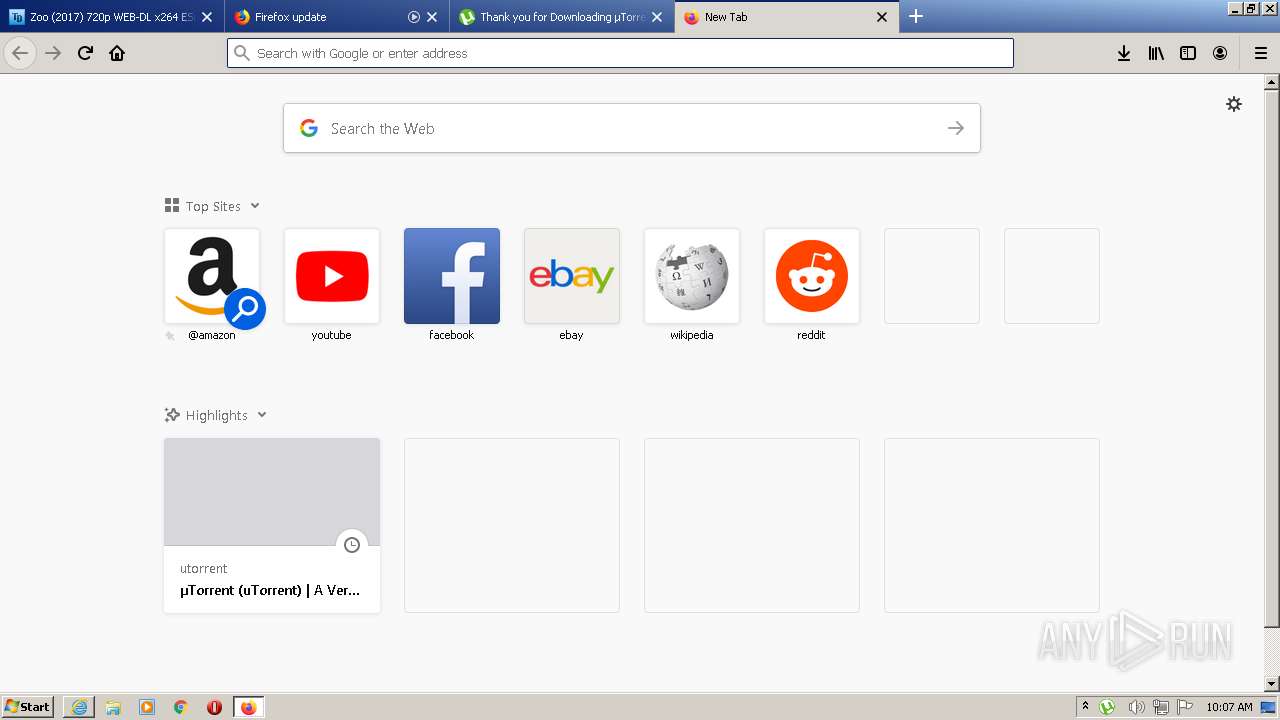This screenshot has width=1280, height=720.
Task: Select the New Tab tab
Action: (x=787, y=17)
